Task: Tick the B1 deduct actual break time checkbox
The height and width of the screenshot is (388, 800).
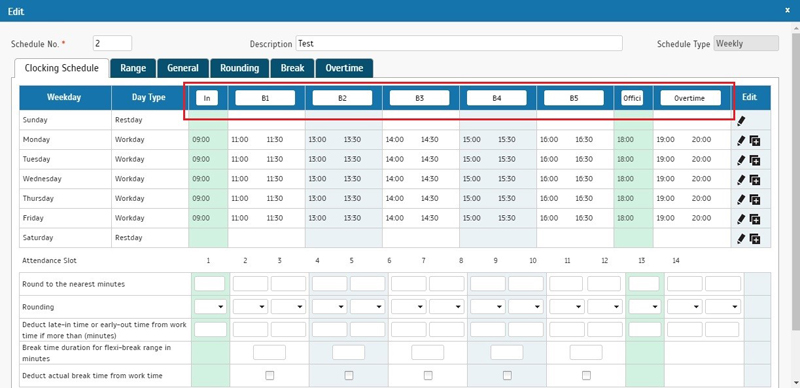Action: pos(269,375)
